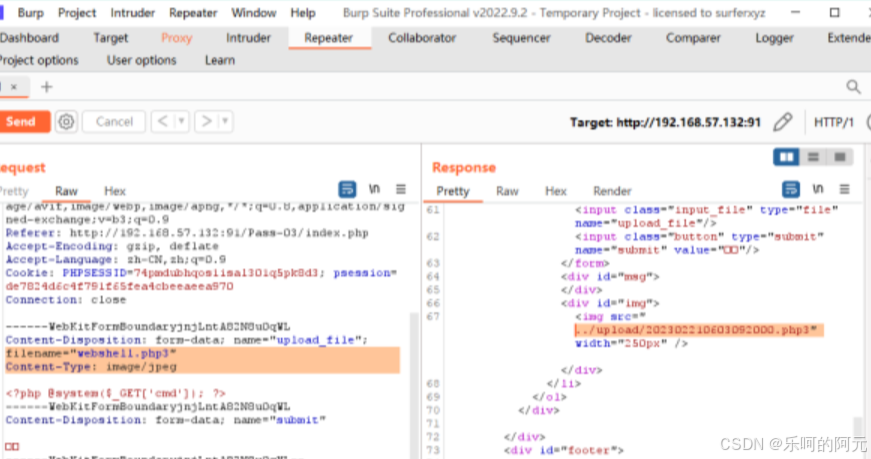Close the current Repeater request tab
The height and width of the screenshot is (459, 871).
[x=14, y=87]
